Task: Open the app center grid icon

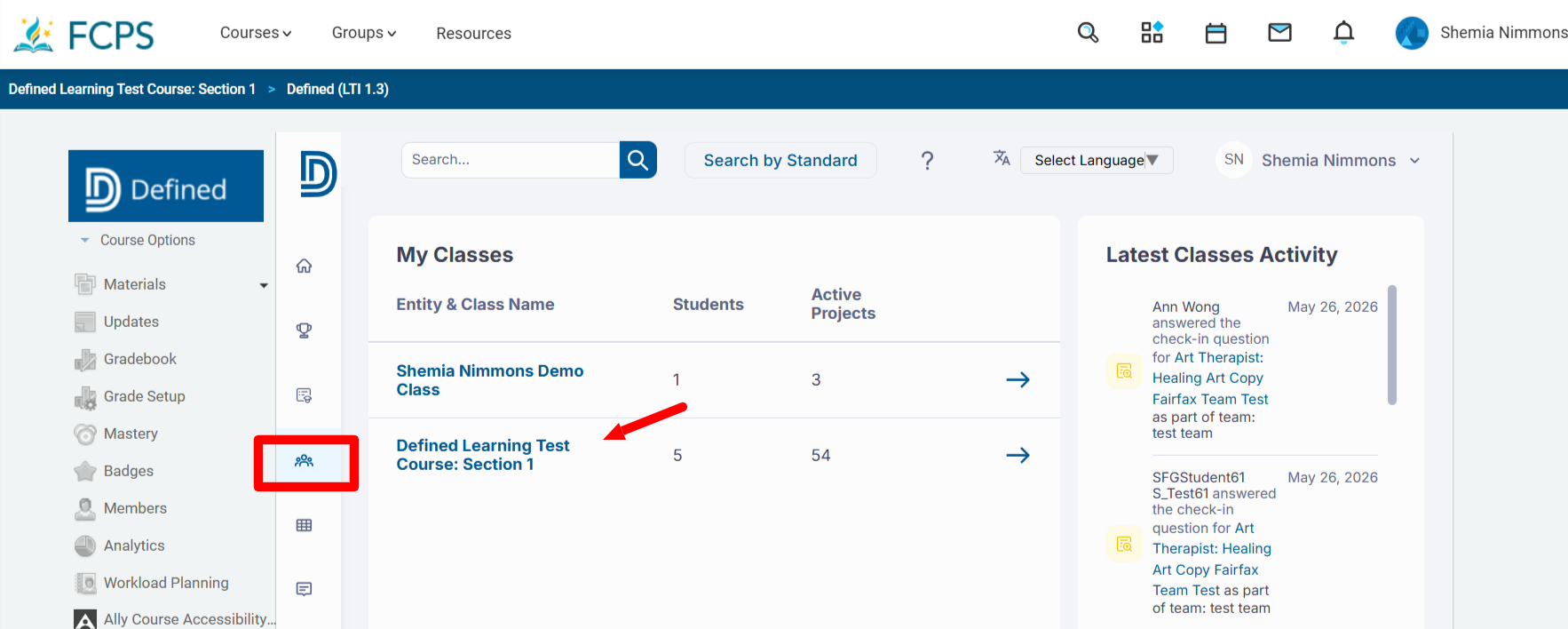Action: (1152, 33)
